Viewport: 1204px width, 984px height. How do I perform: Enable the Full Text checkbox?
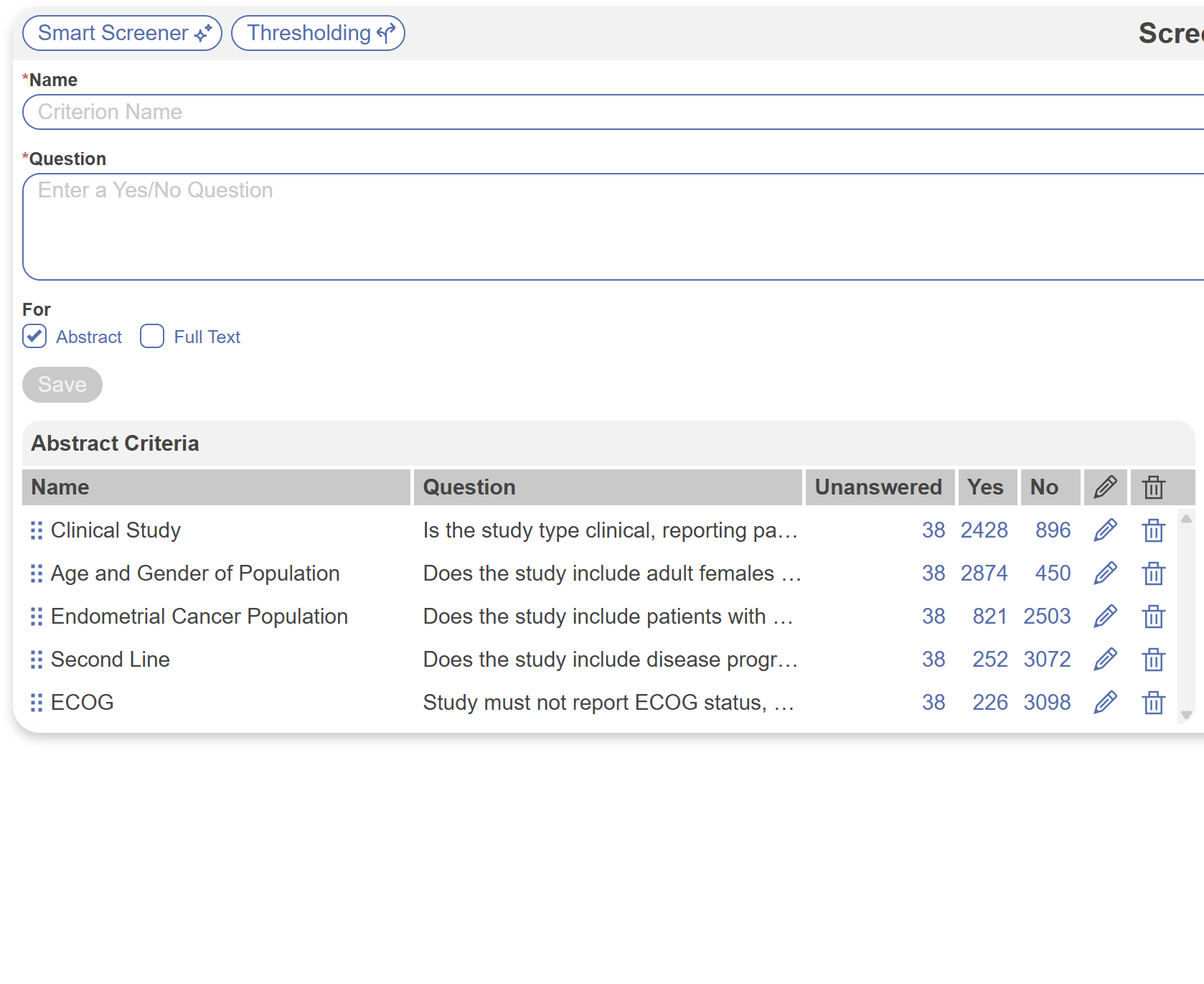(152, 337)
